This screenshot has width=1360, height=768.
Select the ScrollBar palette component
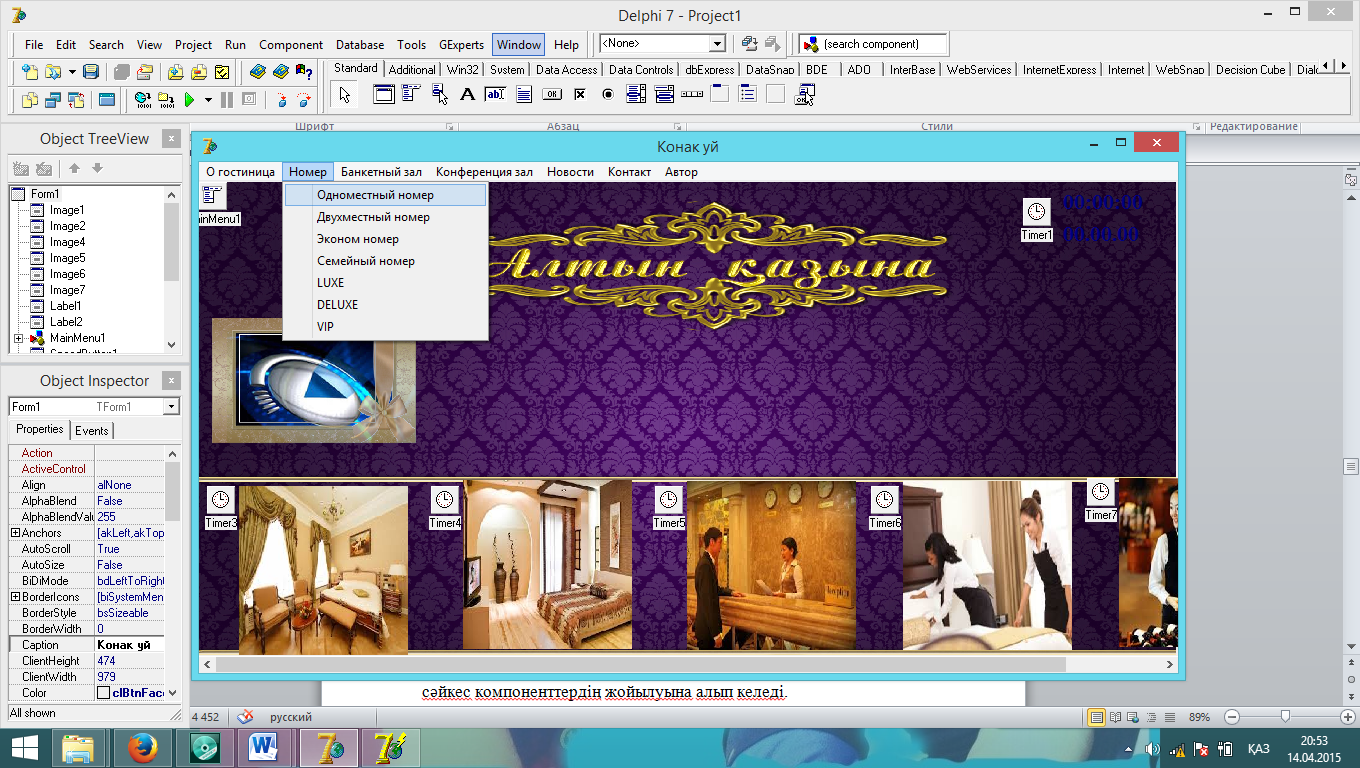[x=691, y=95]
